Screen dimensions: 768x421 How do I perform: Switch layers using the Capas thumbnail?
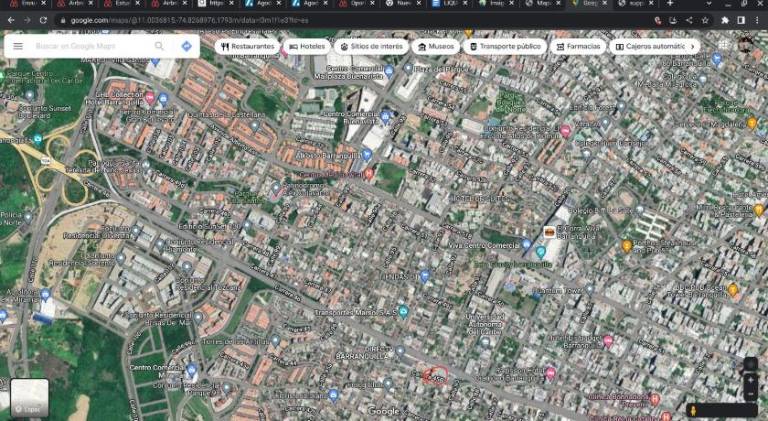pyautogui.click(x=29, y=398)
